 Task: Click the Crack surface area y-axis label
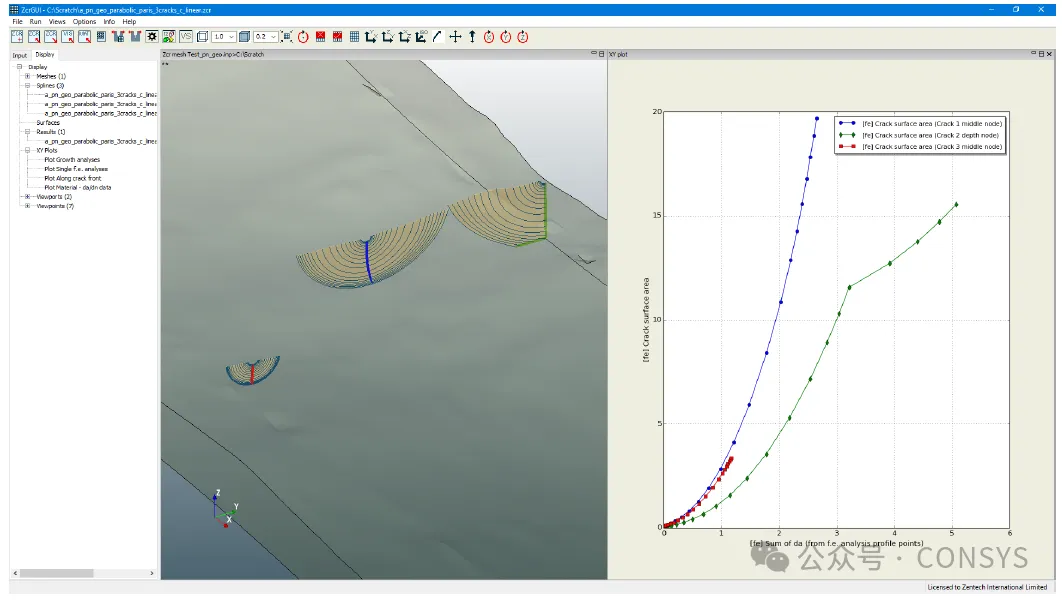point(646,320)
